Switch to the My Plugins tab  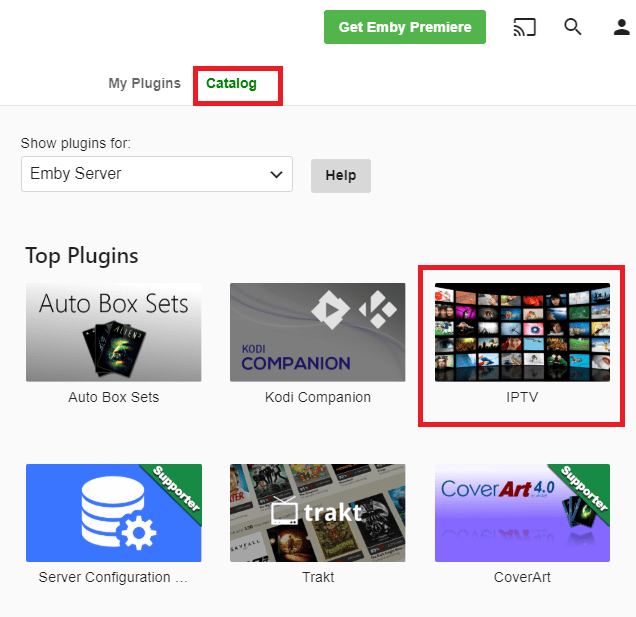[144, 83]
